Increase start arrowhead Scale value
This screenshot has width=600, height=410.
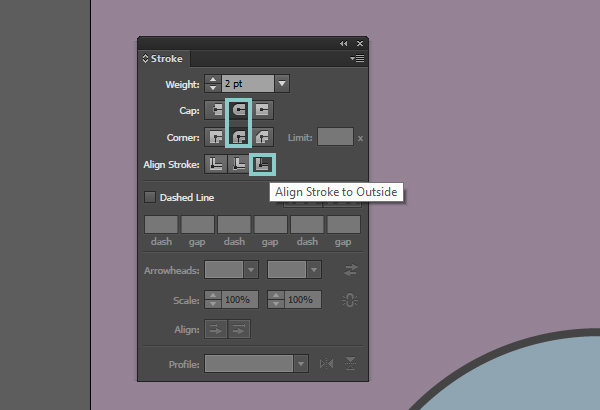click(x=213, y=295)
